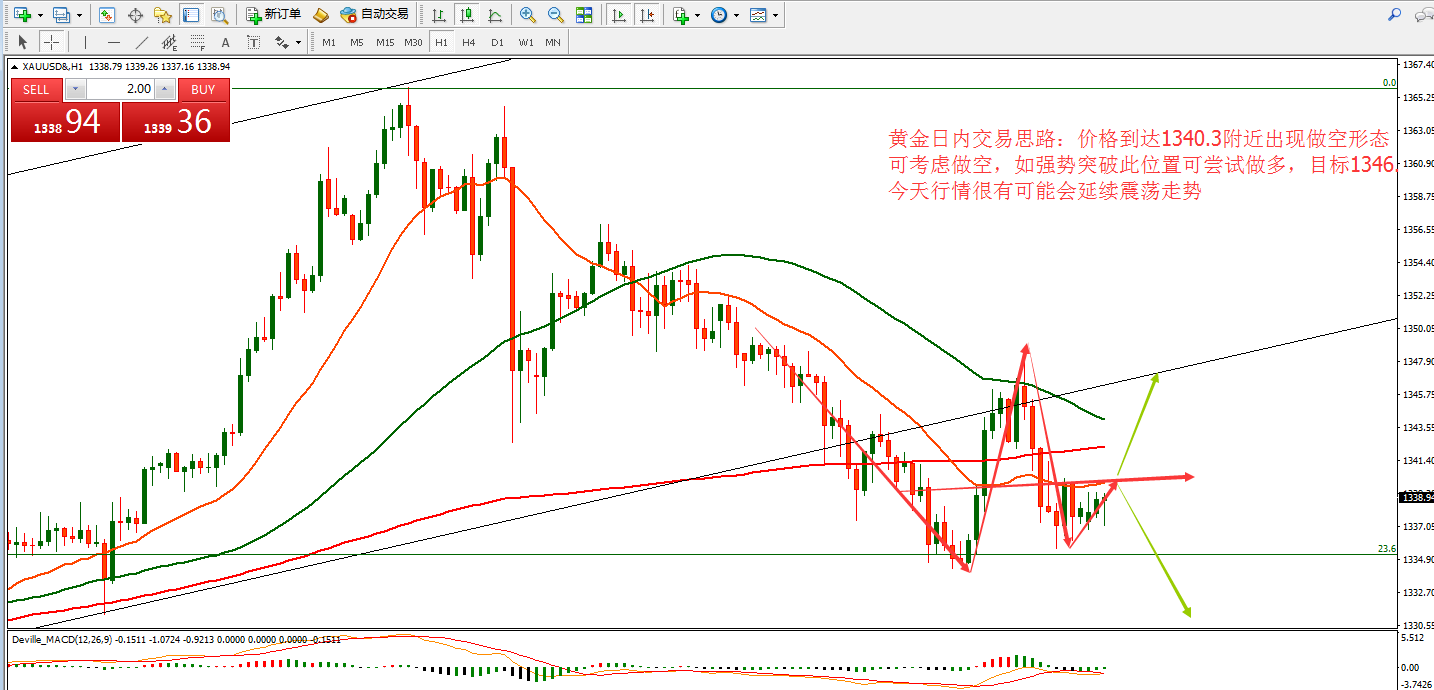Expand the new chart dropdown arrow
1434x690 pixels.
coord(40,15)
